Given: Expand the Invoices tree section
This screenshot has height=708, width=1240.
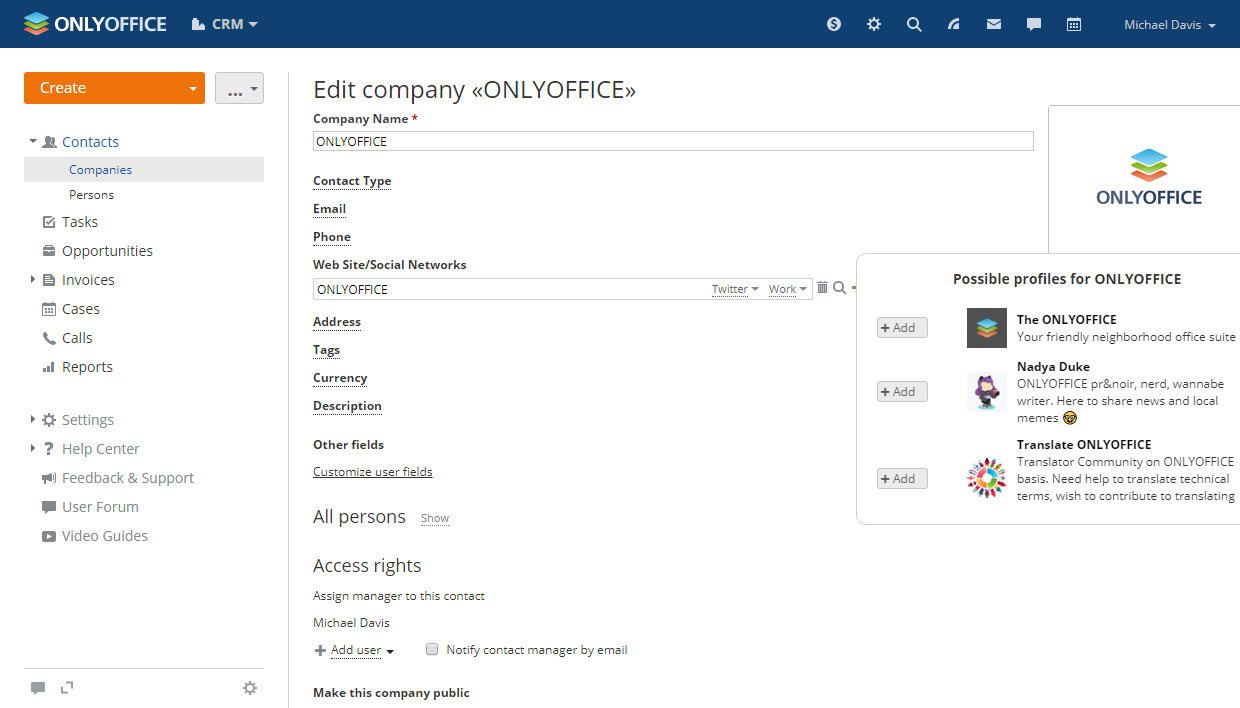Looking at the screenshot, I should (33, 280).
